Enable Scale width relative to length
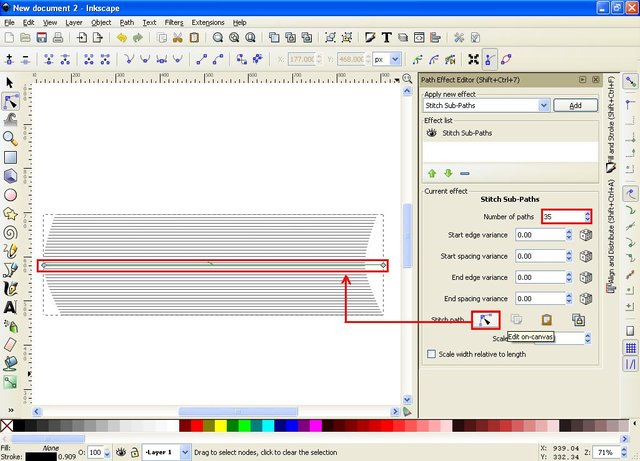 [x=431, y=354]
